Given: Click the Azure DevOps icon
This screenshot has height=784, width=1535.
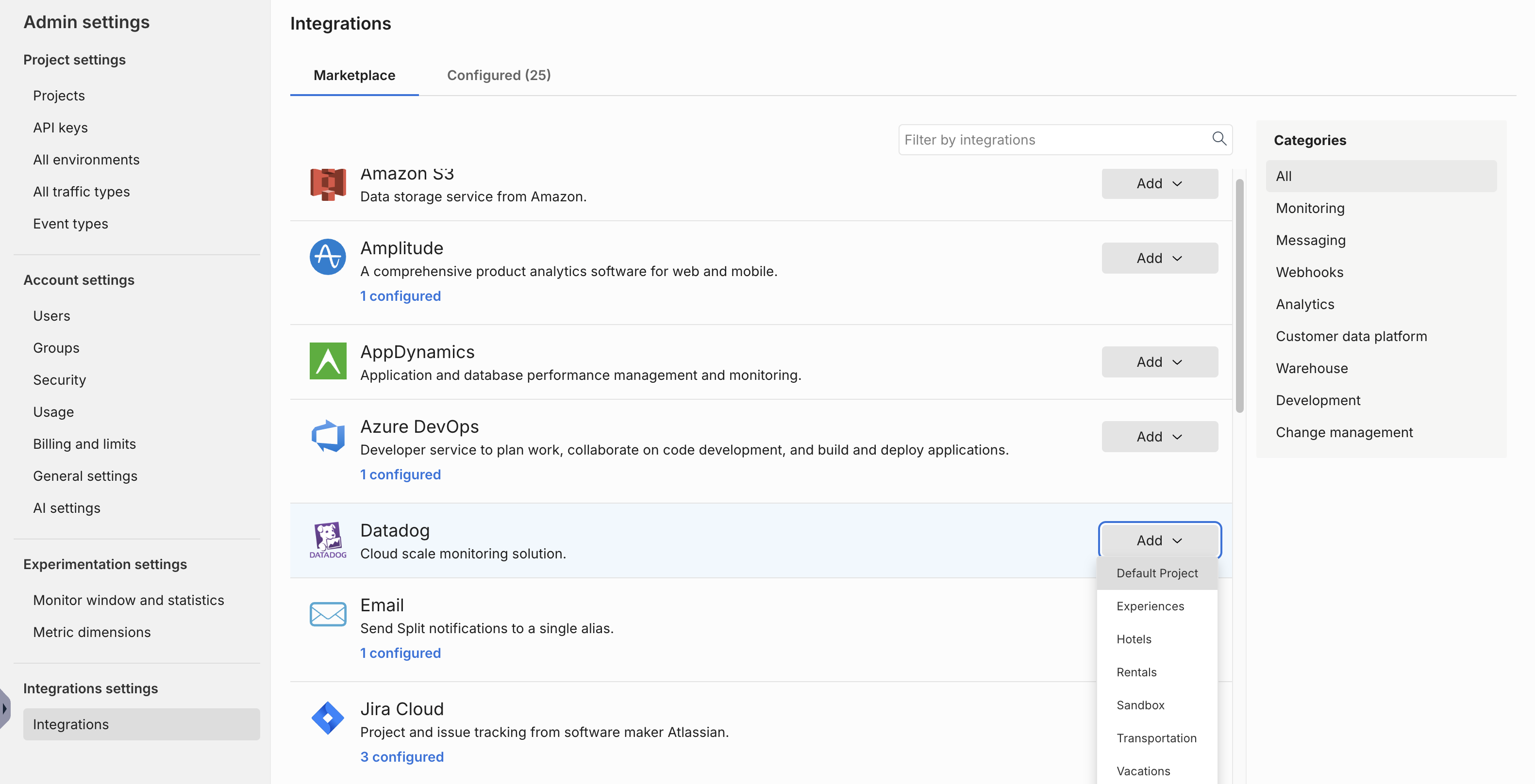Looking at the screenshot, I should tap(327, 436).
